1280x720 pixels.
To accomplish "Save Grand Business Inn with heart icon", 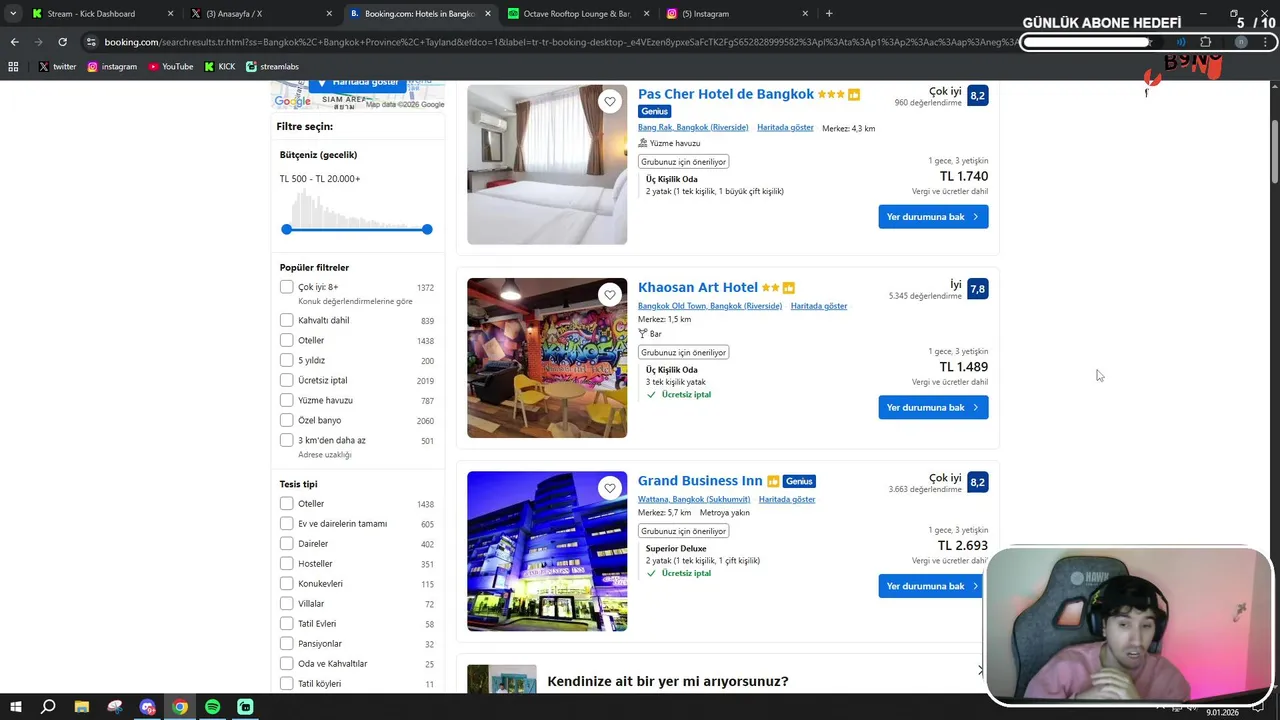I will [610, 488].
